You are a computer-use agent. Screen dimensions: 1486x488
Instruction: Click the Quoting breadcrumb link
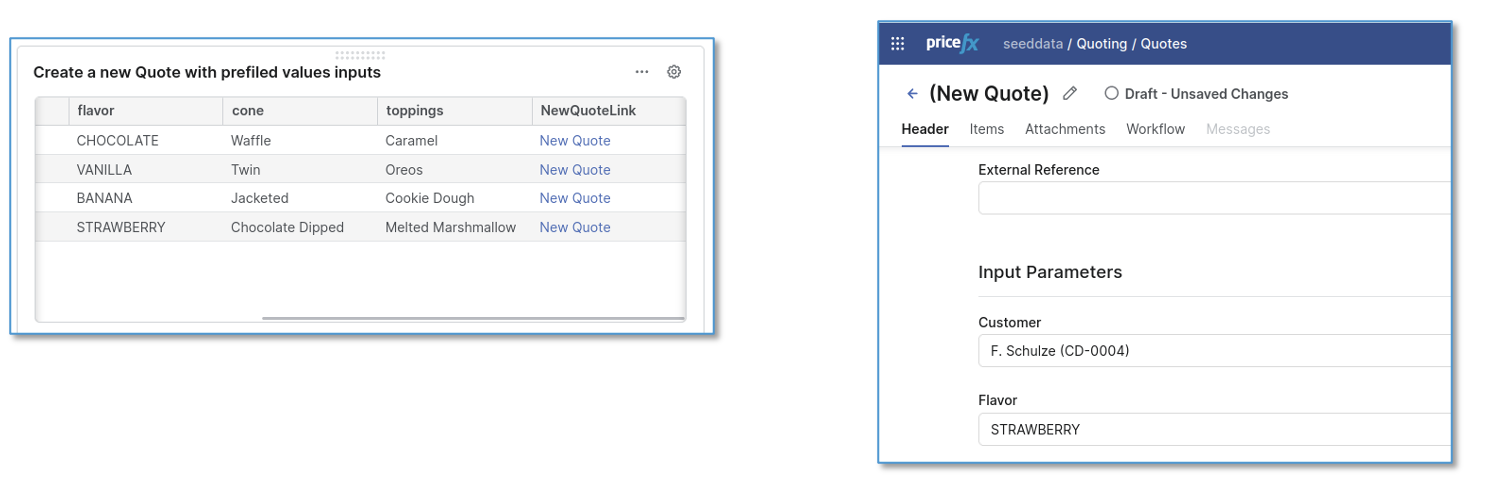1101,44
